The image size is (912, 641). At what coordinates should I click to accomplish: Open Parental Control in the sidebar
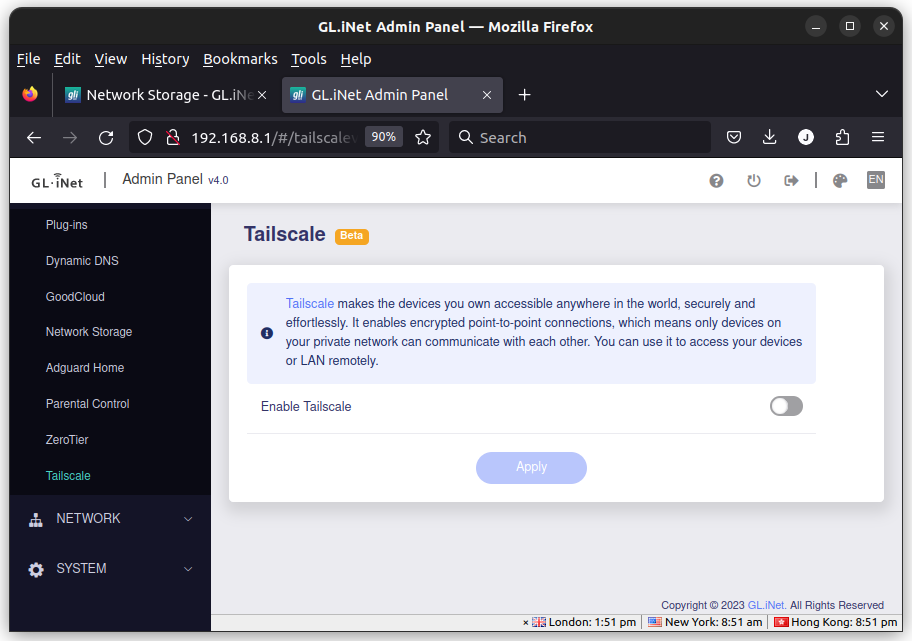[87, 404]
